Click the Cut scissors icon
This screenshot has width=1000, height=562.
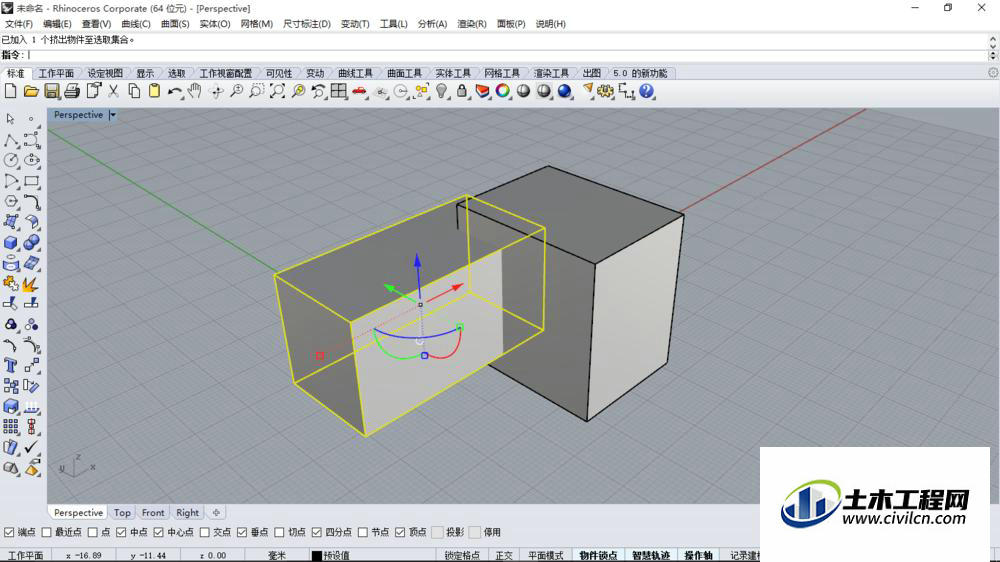(x=114, y=91)
